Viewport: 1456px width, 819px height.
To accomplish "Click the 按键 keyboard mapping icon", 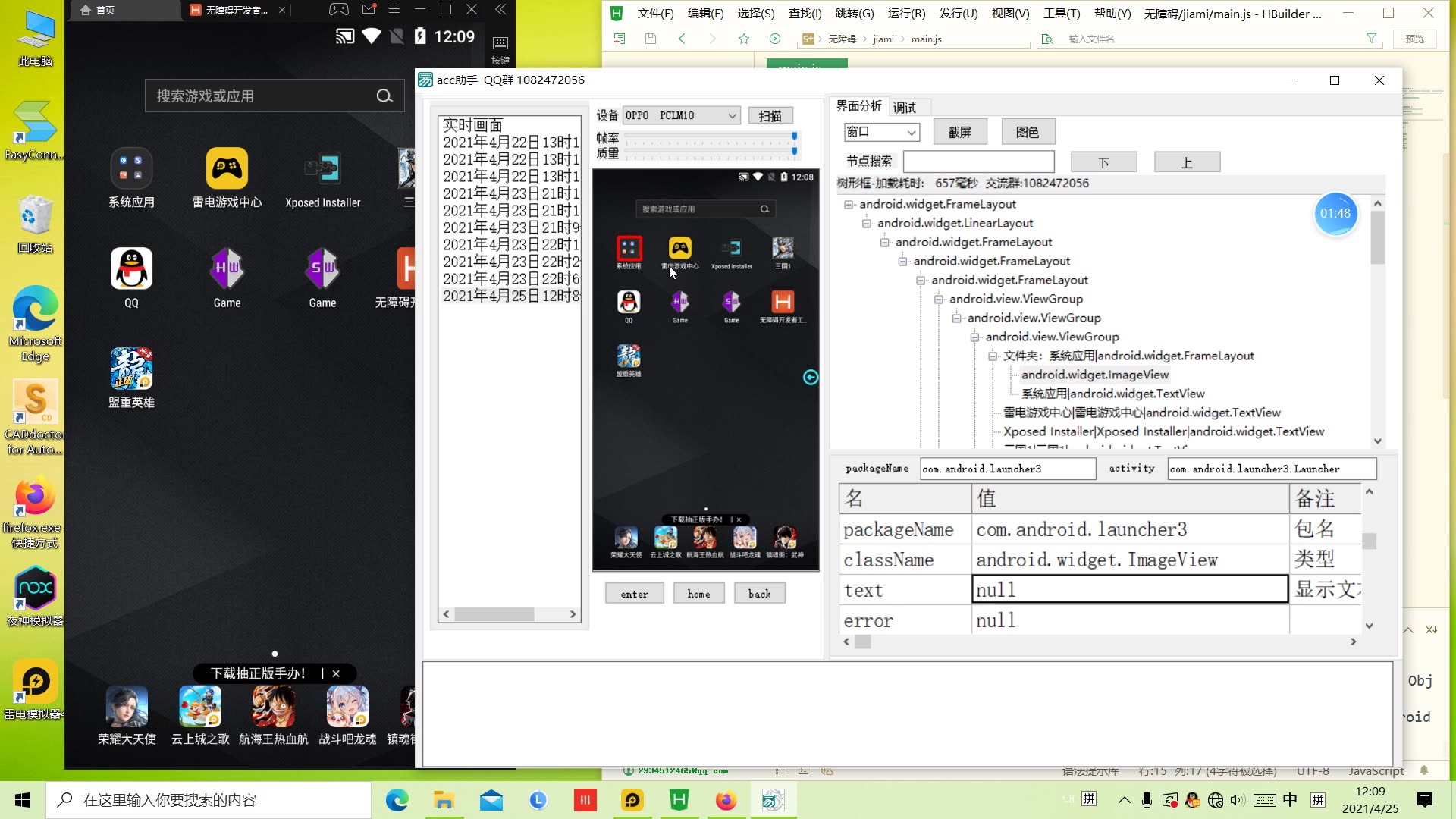I will click(x=500, y=50).
